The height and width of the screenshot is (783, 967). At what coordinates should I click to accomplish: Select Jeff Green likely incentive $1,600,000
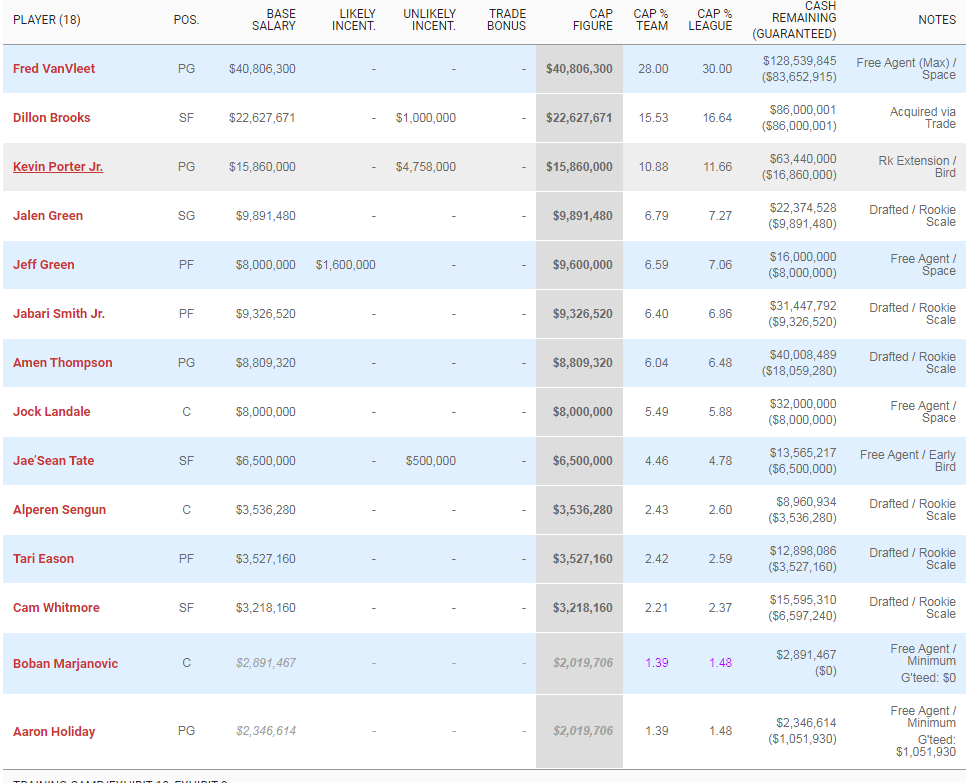[x=345, y=264]
